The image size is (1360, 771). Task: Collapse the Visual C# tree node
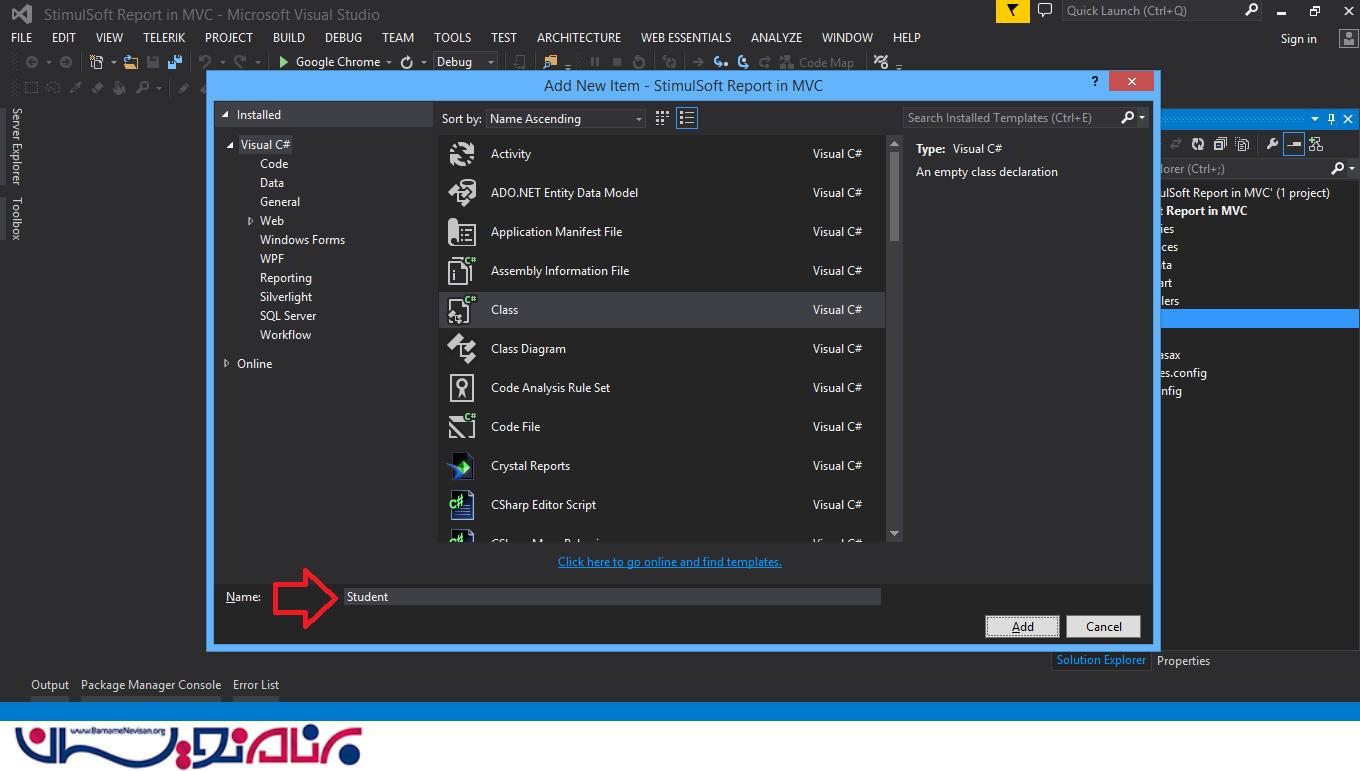click(229, 145)
